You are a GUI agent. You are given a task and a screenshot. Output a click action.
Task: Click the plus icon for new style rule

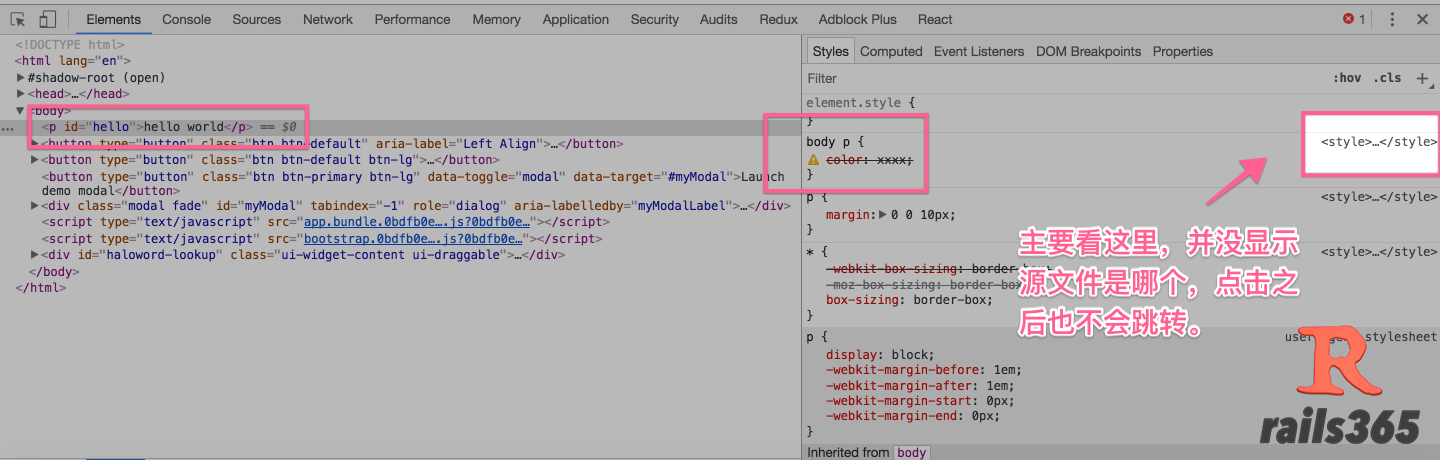pyautogui.click(x=1423, y=78)
